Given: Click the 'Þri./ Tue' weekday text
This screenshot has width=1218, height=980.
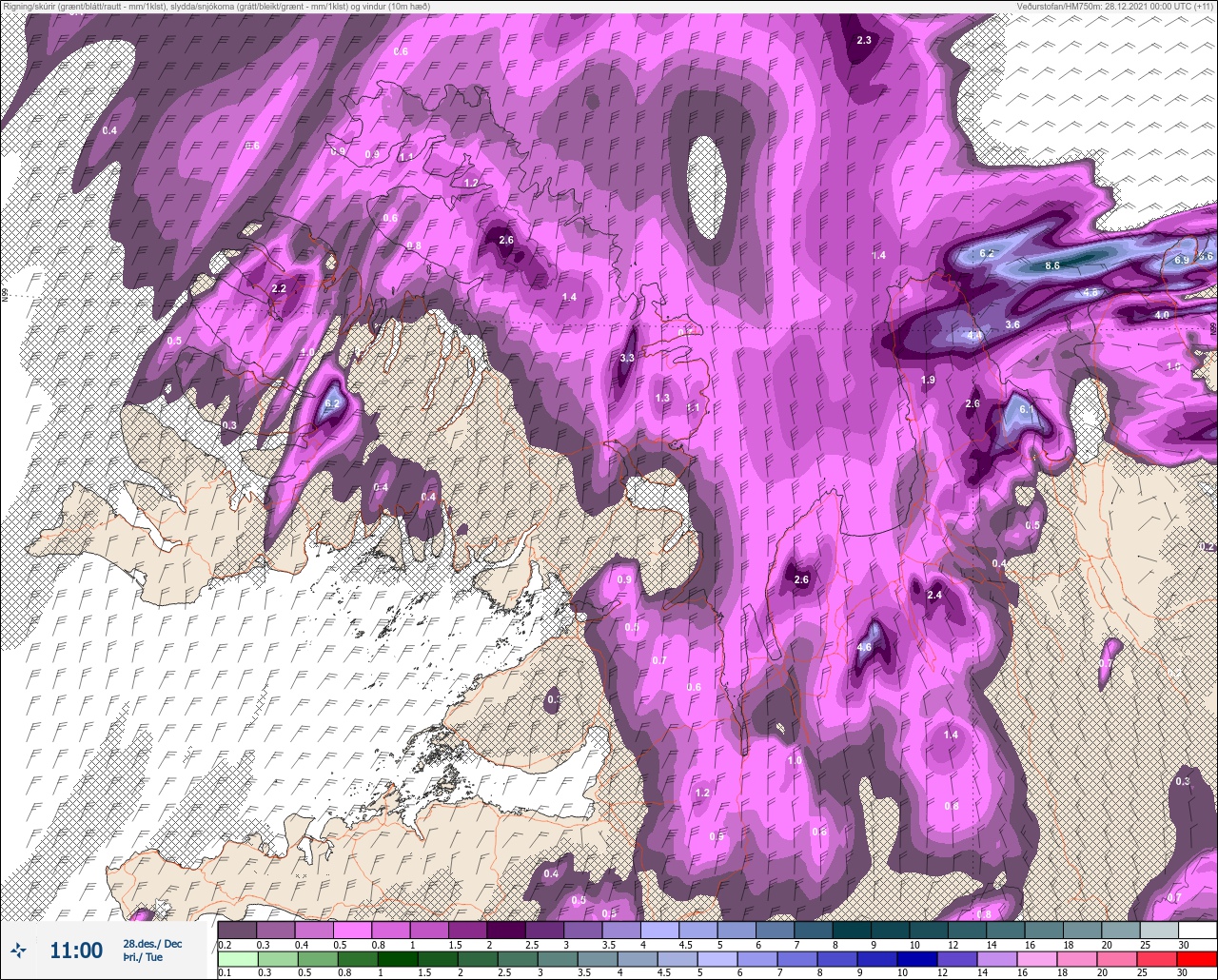Looking at the screenshot, I should [143, 957].
